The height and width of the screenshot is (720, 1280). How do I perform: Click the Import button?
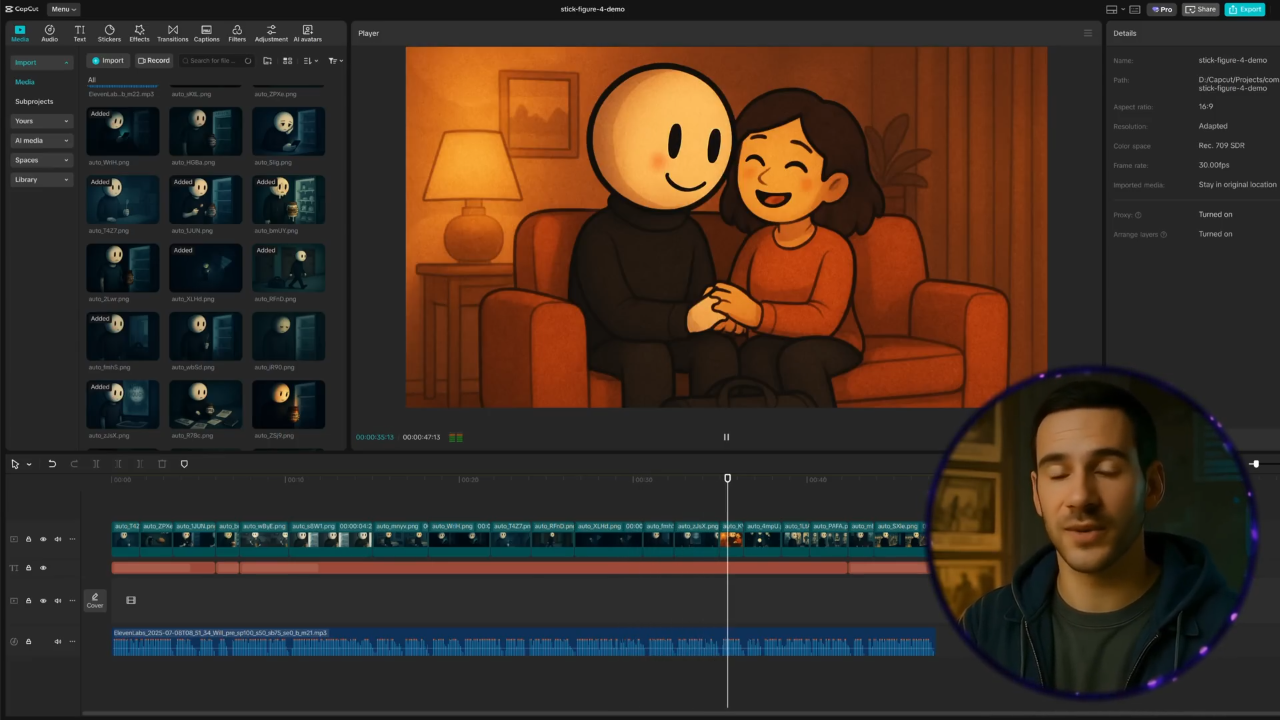(108, 60)
